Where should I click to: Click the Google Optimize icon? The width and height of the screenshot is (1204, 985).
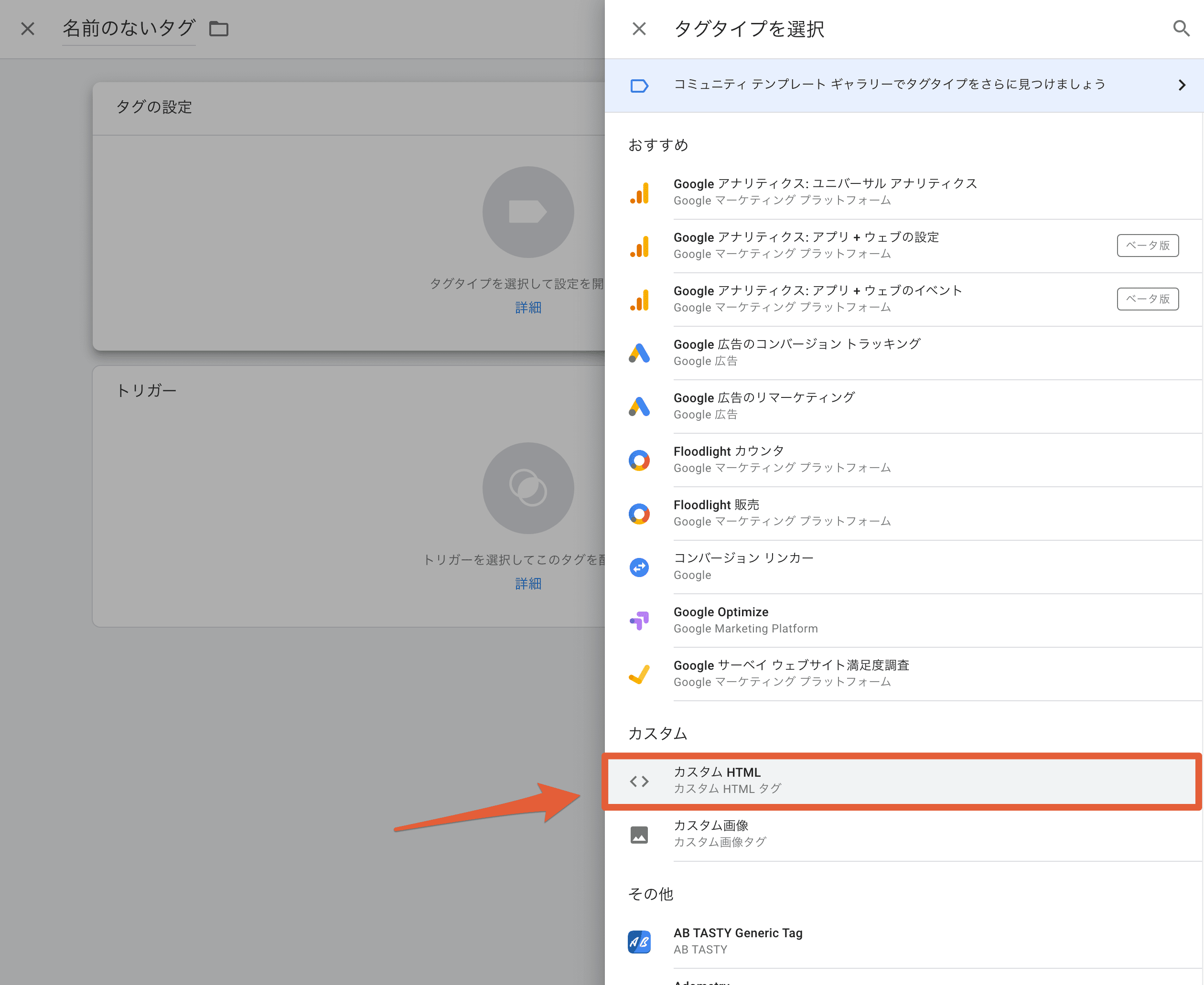(639, 620)
